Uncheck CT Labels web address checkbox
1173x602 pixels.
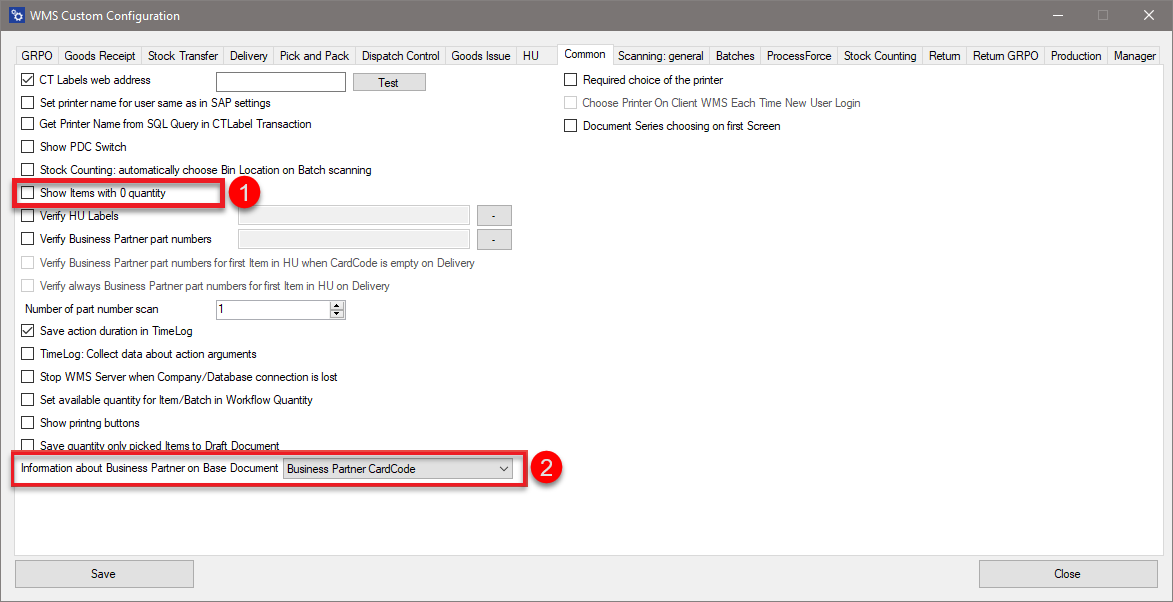tap(28, 80)
